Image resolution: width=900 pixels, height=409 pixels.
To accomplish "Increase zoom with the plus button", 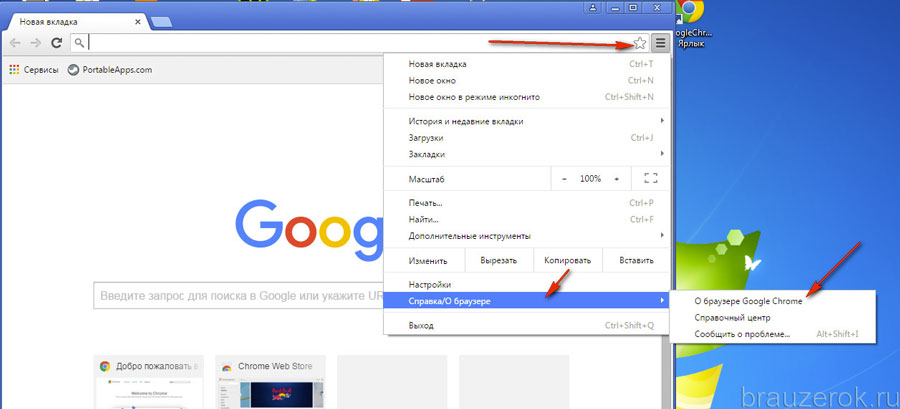I will point(616,179).
